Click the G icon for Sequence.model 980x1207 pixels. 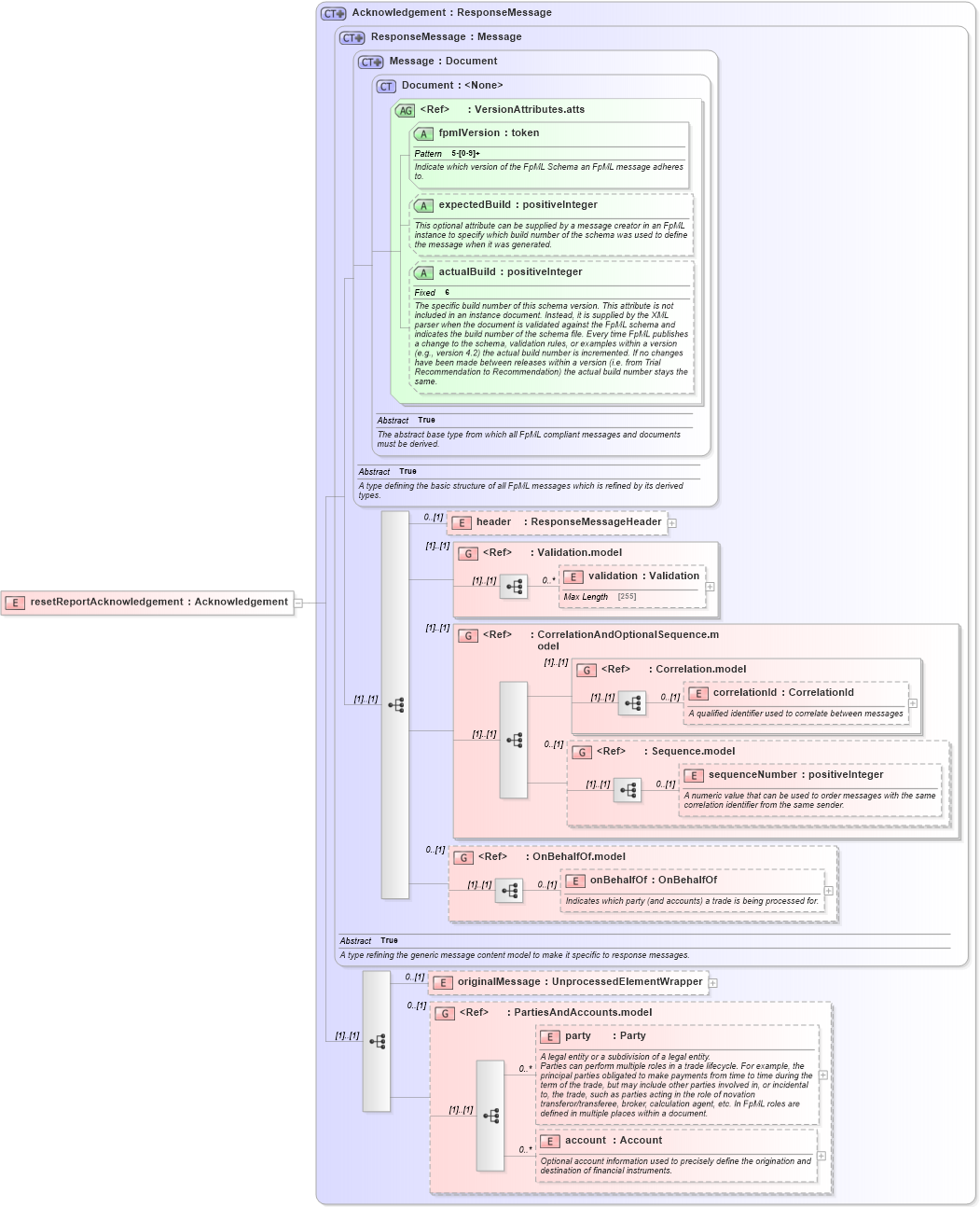pyautogui.click(x=582, y=753)
